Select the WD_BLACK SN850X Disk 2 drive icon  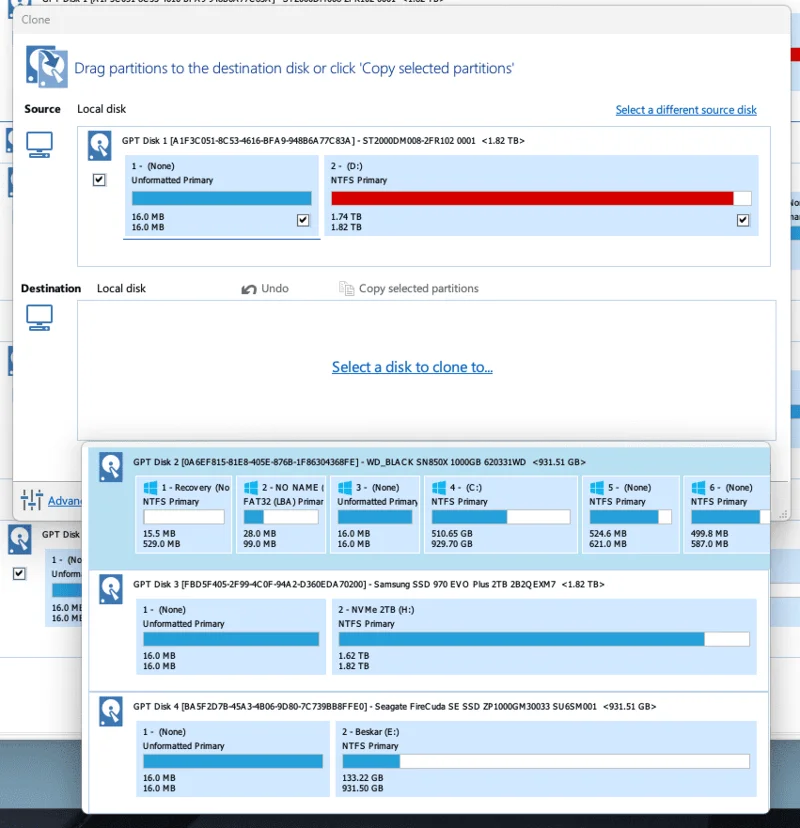[110, 467]
